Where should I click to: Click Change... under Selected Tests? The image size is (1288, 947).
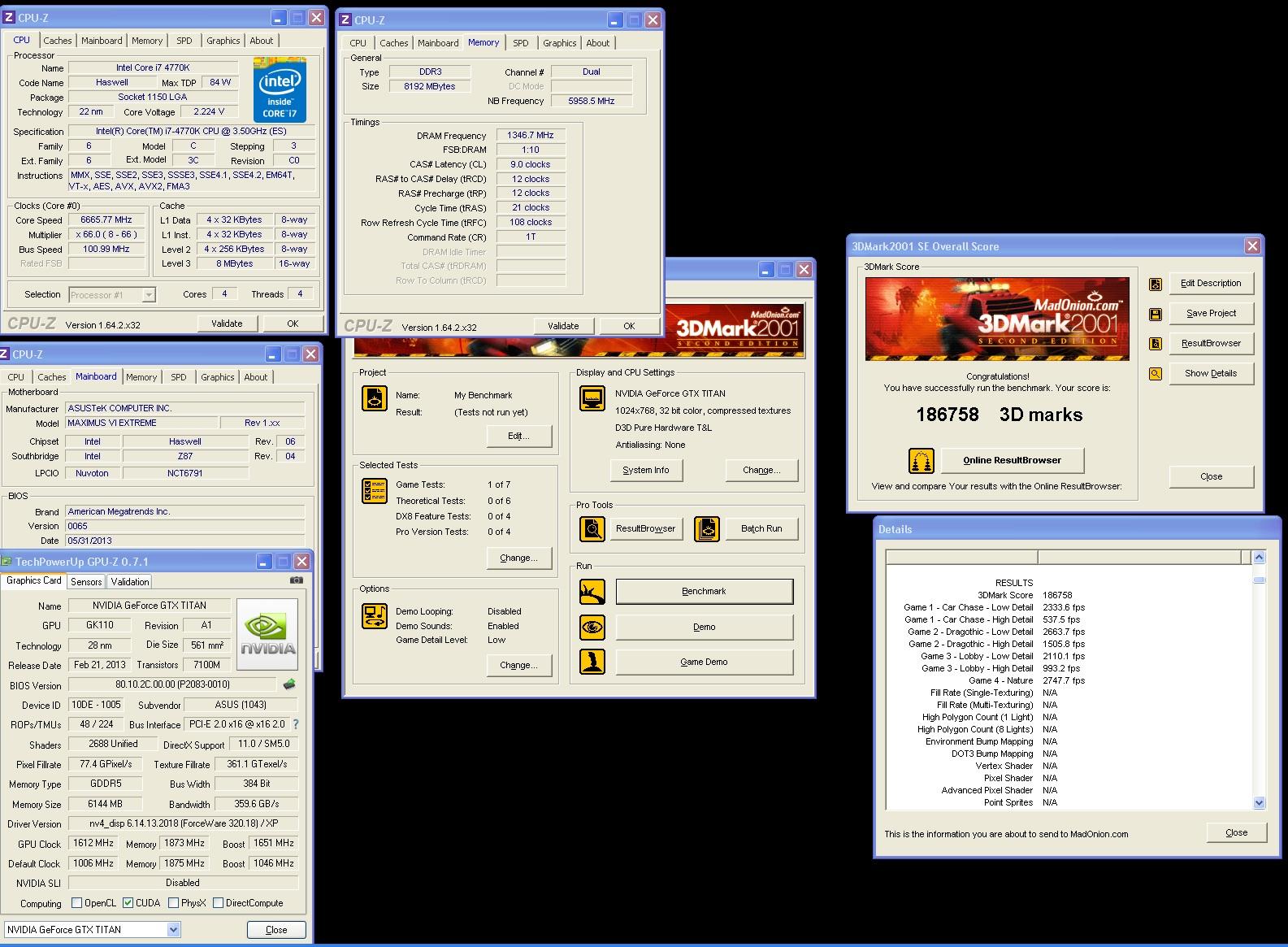518,558
